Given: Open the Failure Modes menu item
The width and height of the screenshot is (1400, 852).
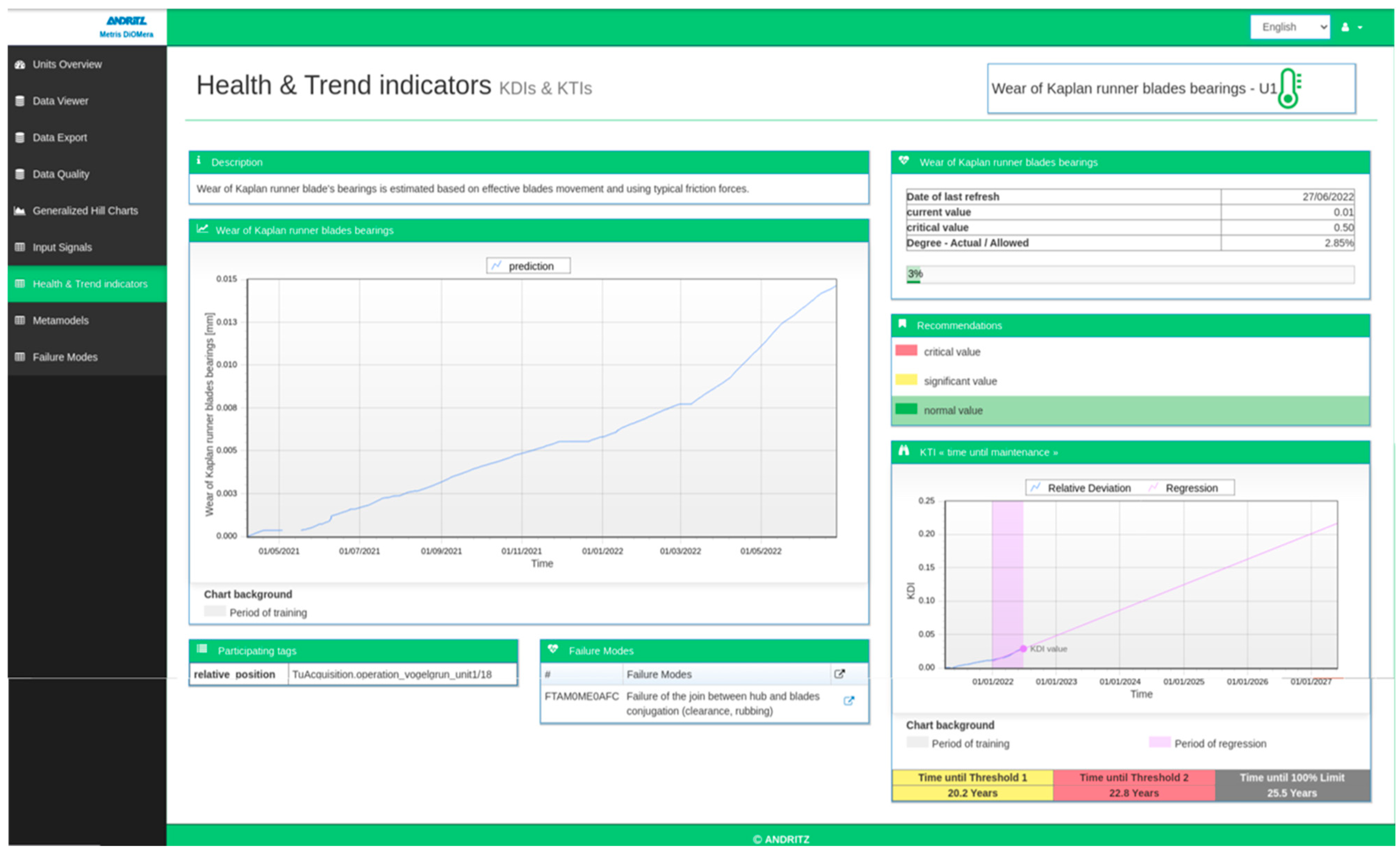Looking at the screenshot, I should coord(65,357).
